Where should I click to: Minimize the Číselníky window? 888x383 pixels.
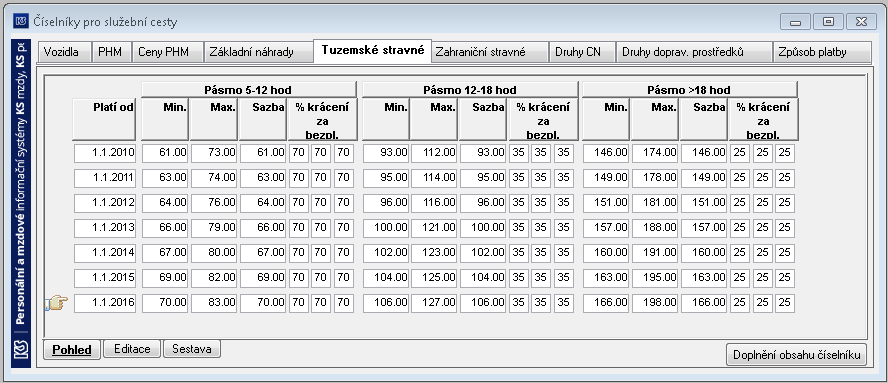(795, 22)
